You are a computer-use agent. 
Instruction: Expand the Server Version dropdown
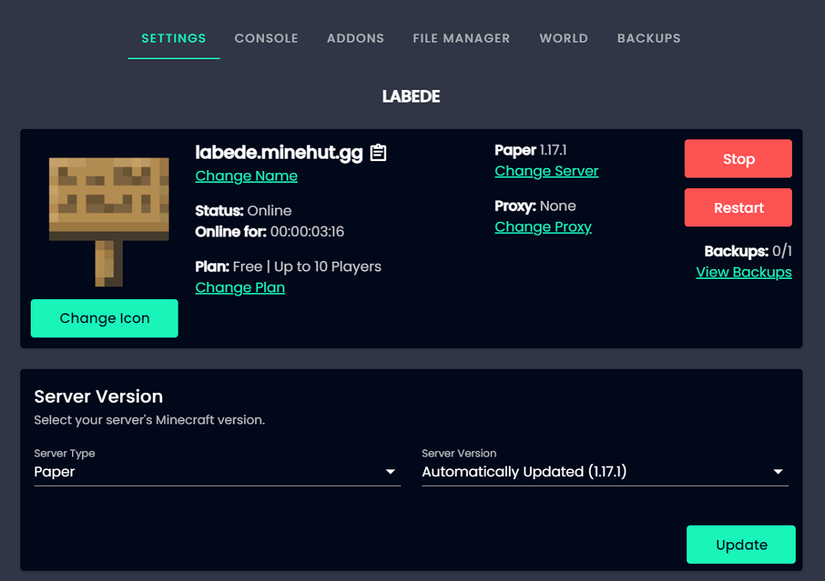click(x=605, y=471)
